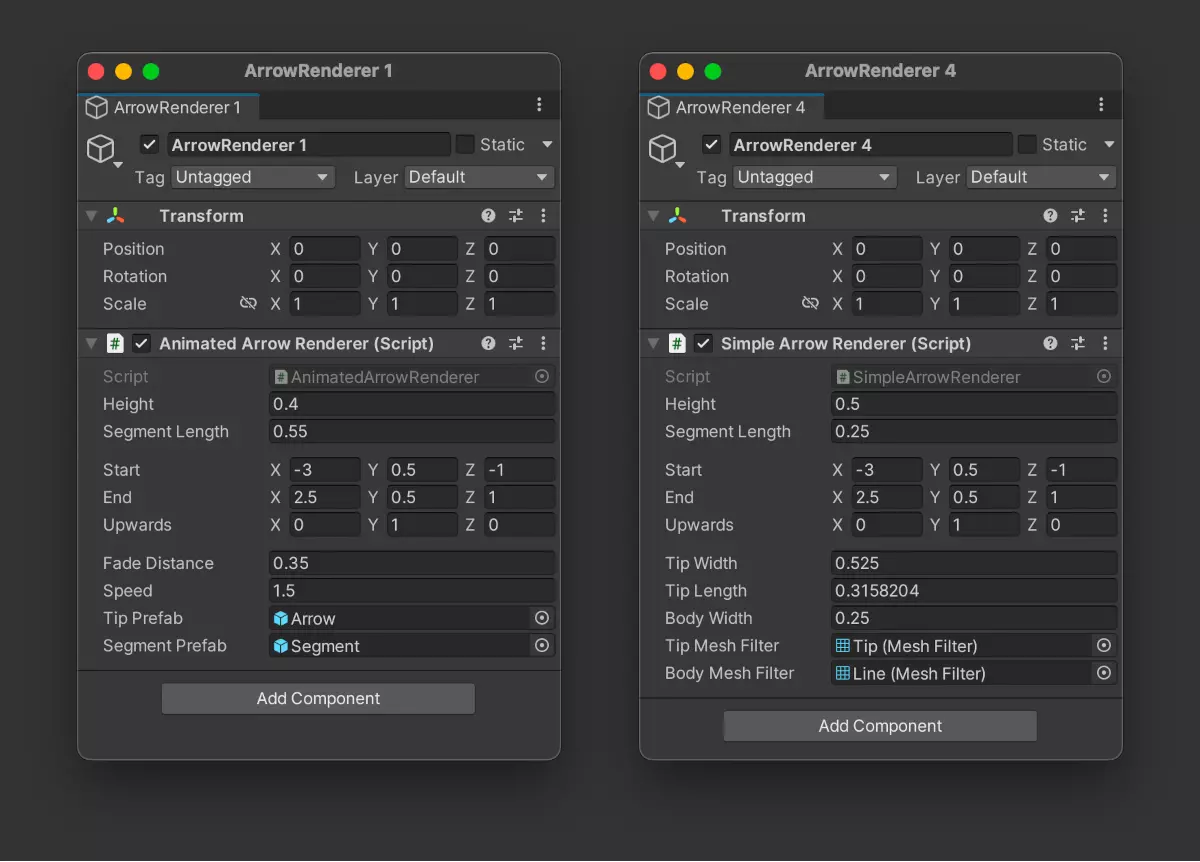Open Tag dropdown in ArrowRenderer 1
Viewport: 1200px width, 862px height.
pos(253,177)
